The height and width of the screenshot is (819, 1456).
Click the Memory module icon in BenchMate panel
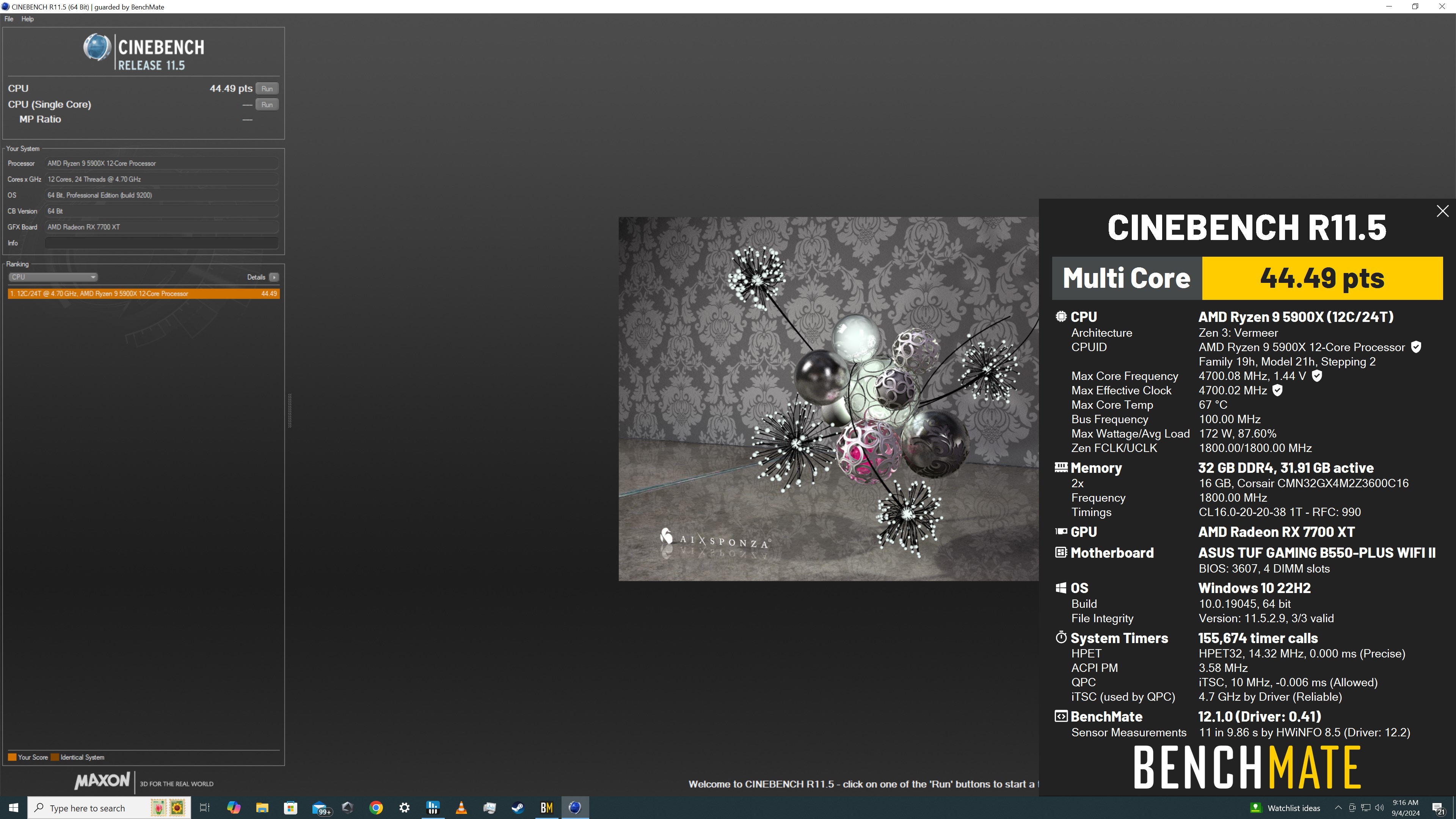point(1061,467)
